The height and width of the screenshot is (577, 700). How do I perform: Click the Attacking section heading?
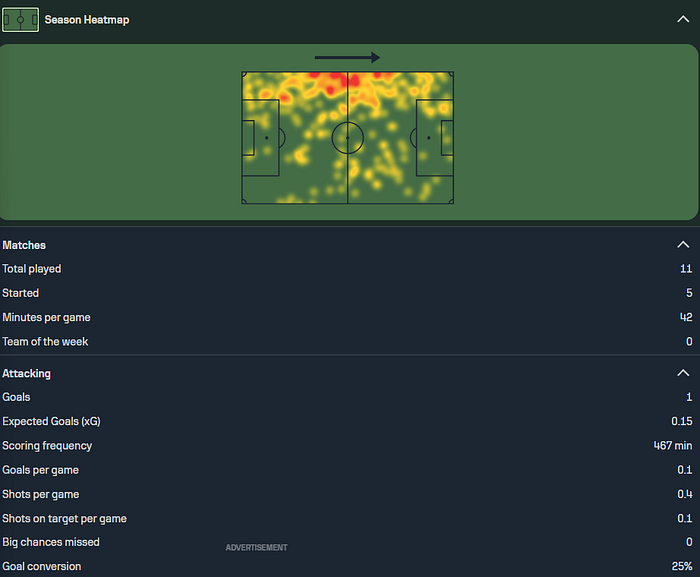point(26,373)
